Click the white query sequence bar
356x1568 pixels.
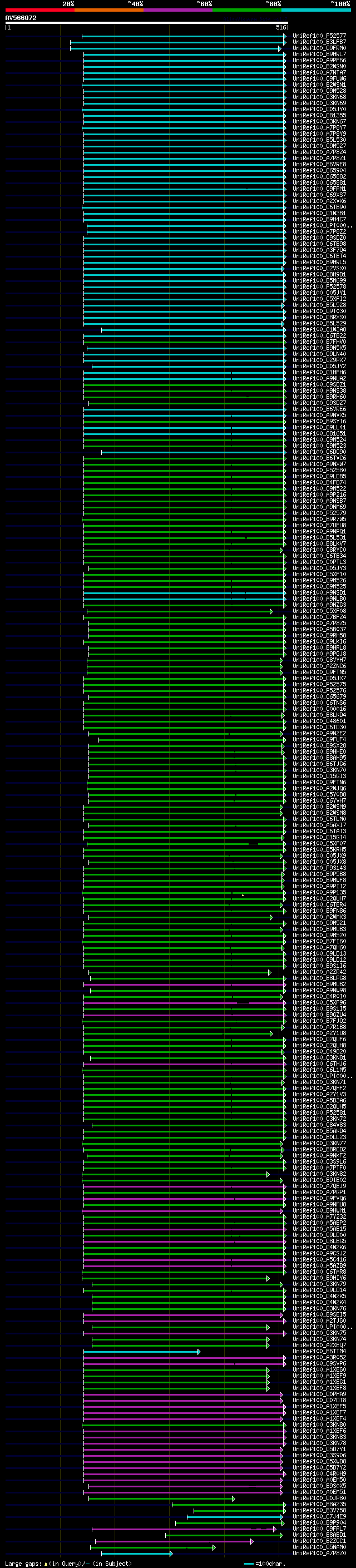click(x=146, y=22)
